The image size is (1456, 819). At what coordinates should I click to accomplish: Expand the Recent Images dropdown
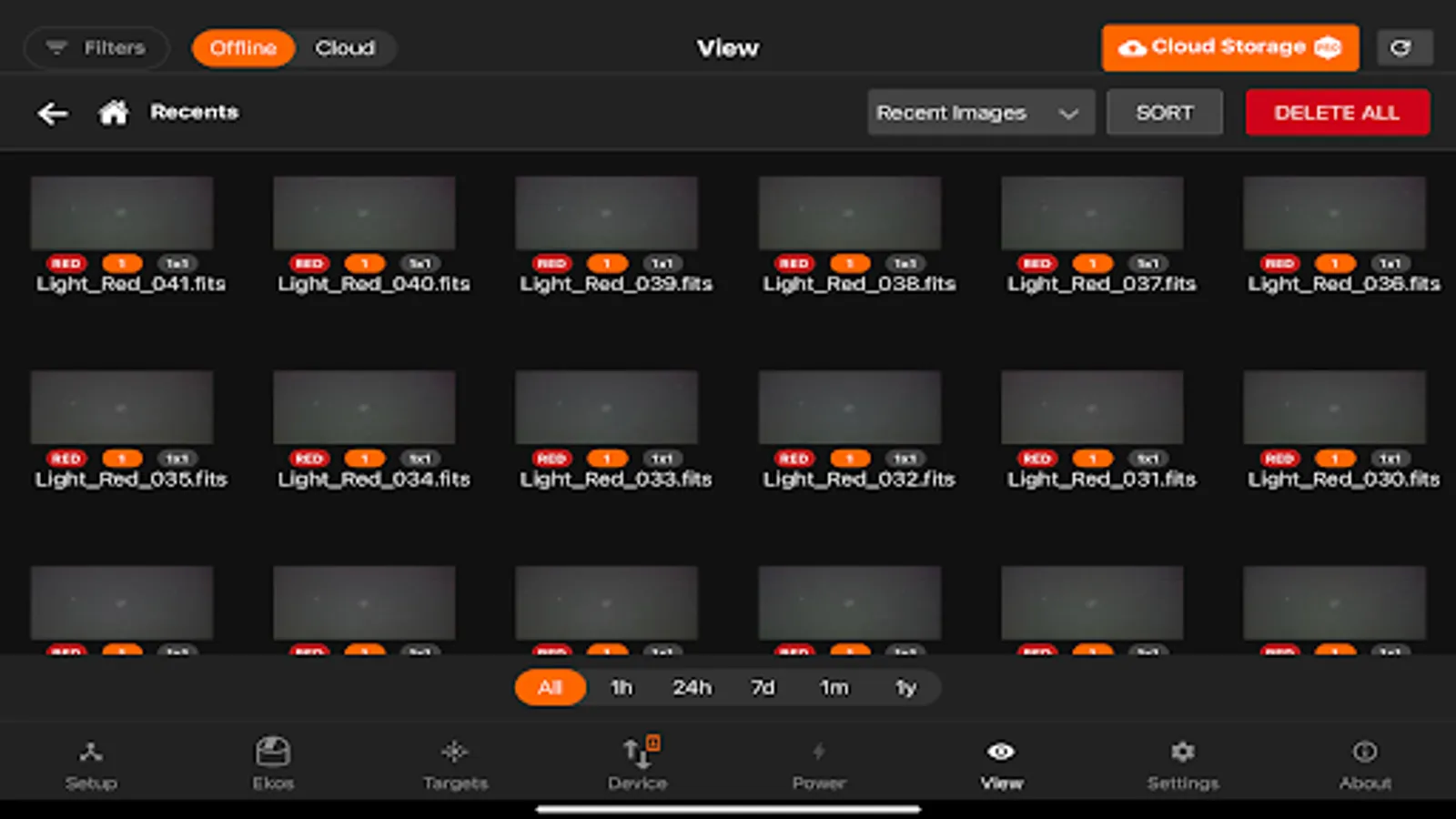tap(981, 113)
